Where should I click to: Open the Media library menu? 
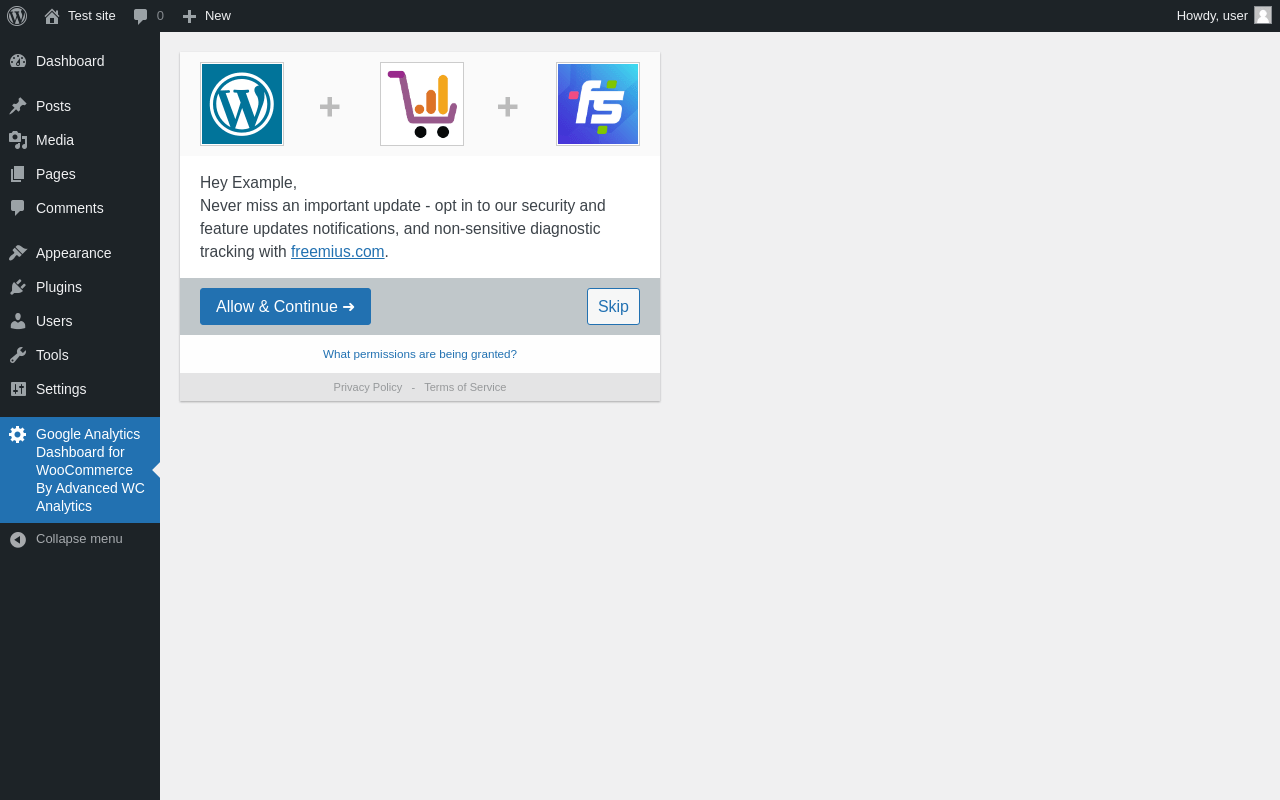80,140
